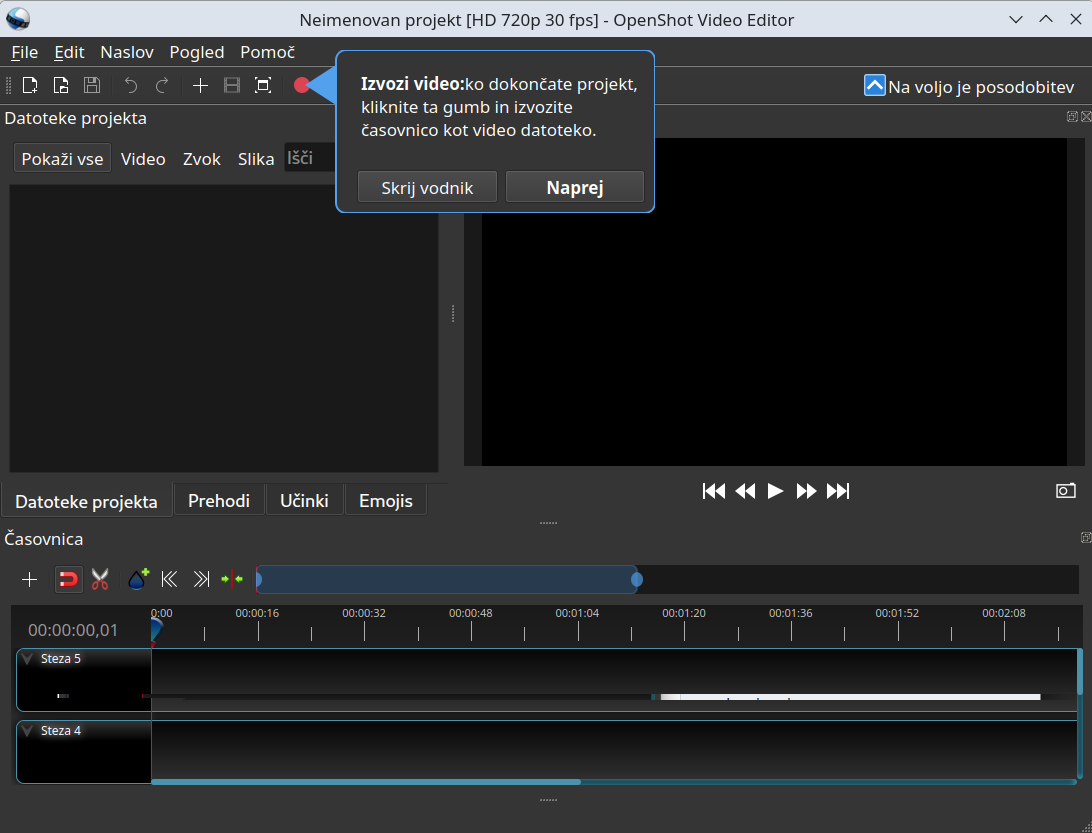This screenshot has height=833, width=1092.
Task: Switch to the Prehodi tab
Action: pyautogui.click(x=219, y=501)
